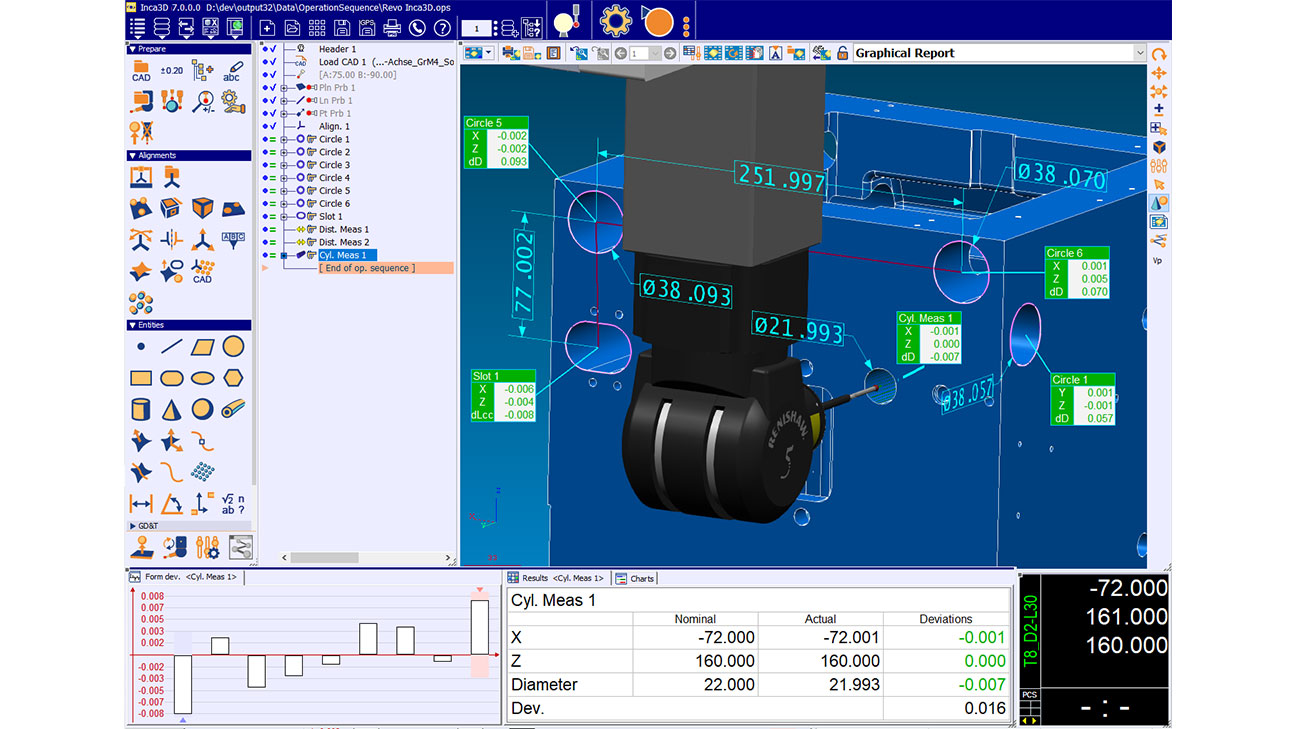Viewport: 1296px width, 729px height.
Task: Click the ABC datum alignment tool
Action: click(x=233, y=239)
